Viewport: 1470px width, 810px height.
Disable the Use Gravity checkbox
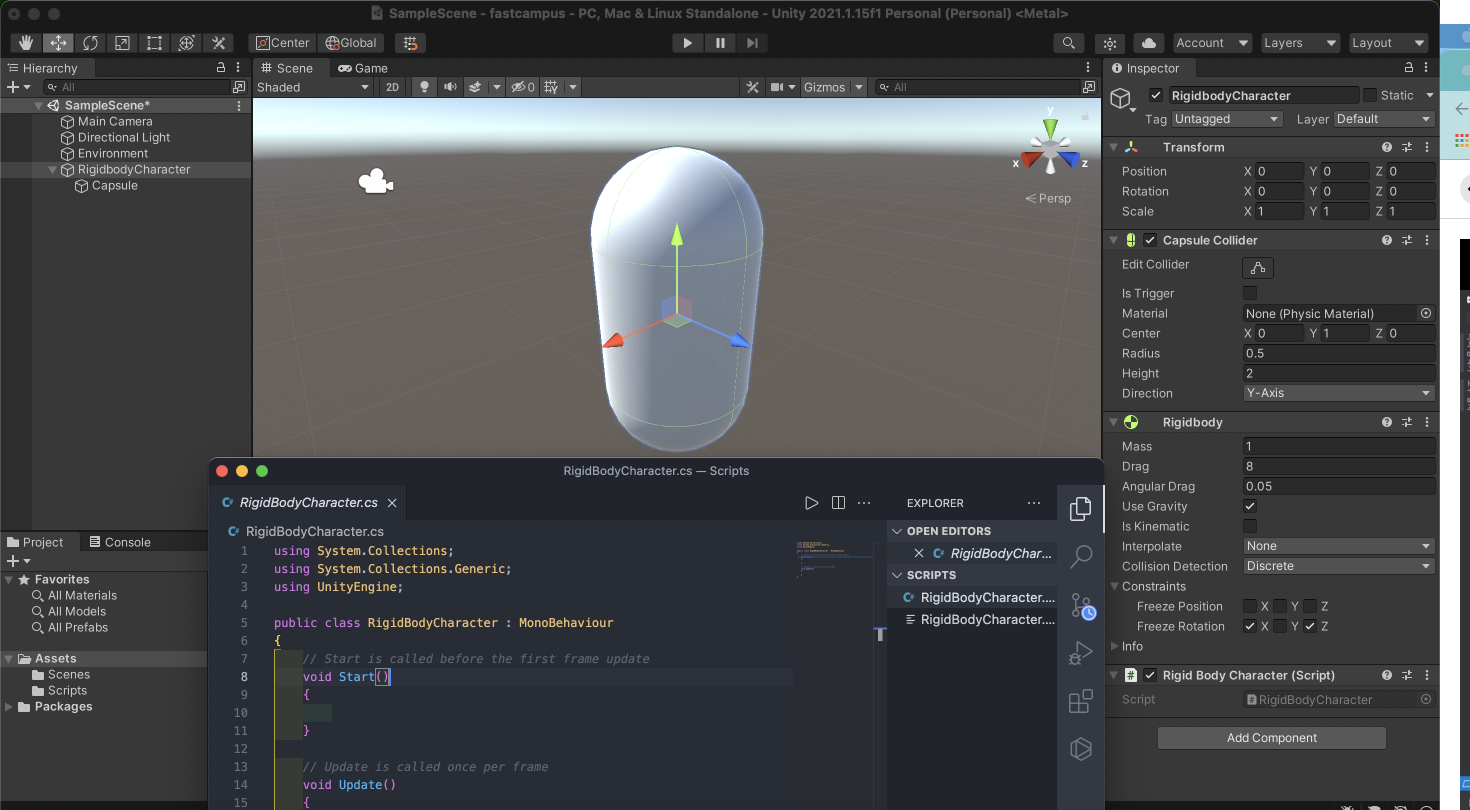pyautogui.click(x=1250, y=506)
